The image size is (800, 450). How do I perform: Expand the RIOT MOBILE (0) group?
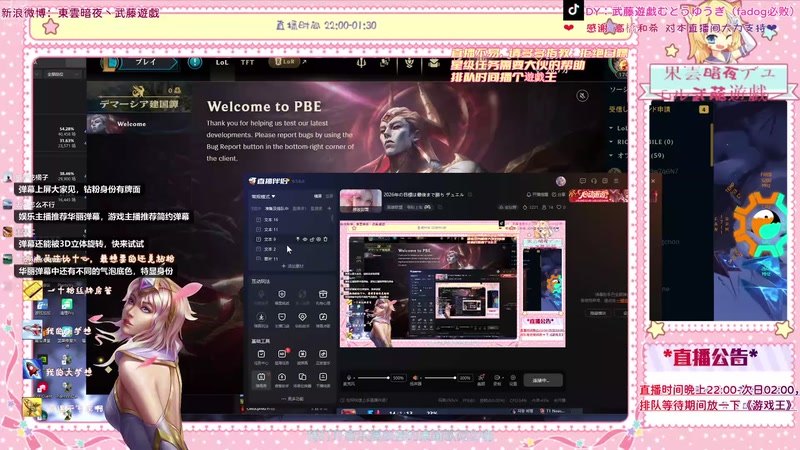point(611,142)
